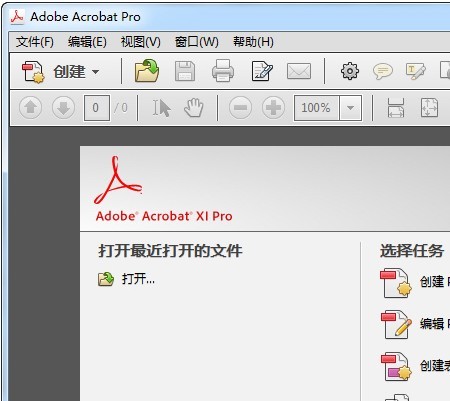The image size is (450, 401).
Task: Open the 帮助(H) menu
Action: pyautogui.click(x=253, y=42)
